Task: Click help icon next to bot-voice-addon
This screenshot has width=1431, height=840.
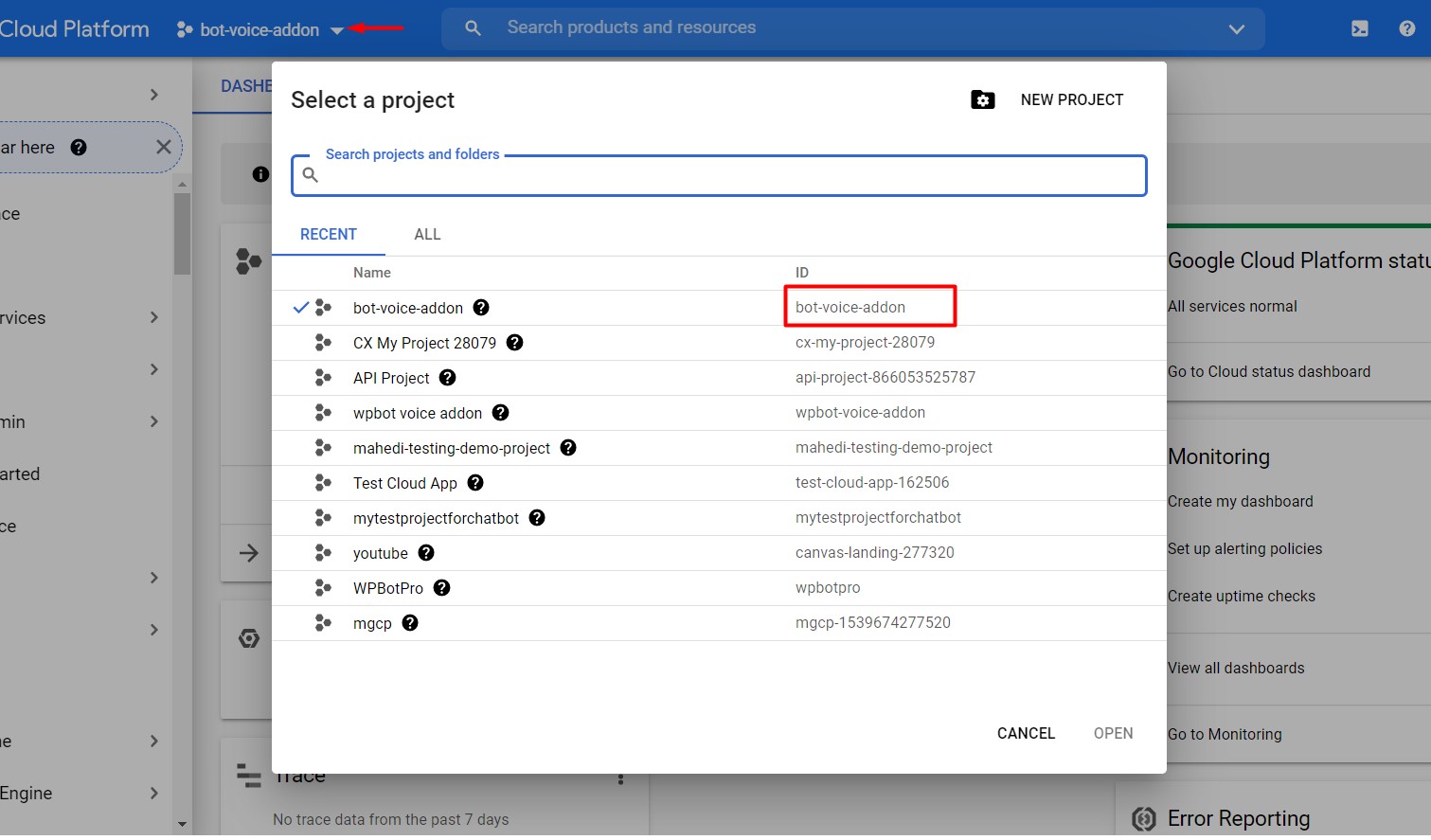Action: point(481,308)
